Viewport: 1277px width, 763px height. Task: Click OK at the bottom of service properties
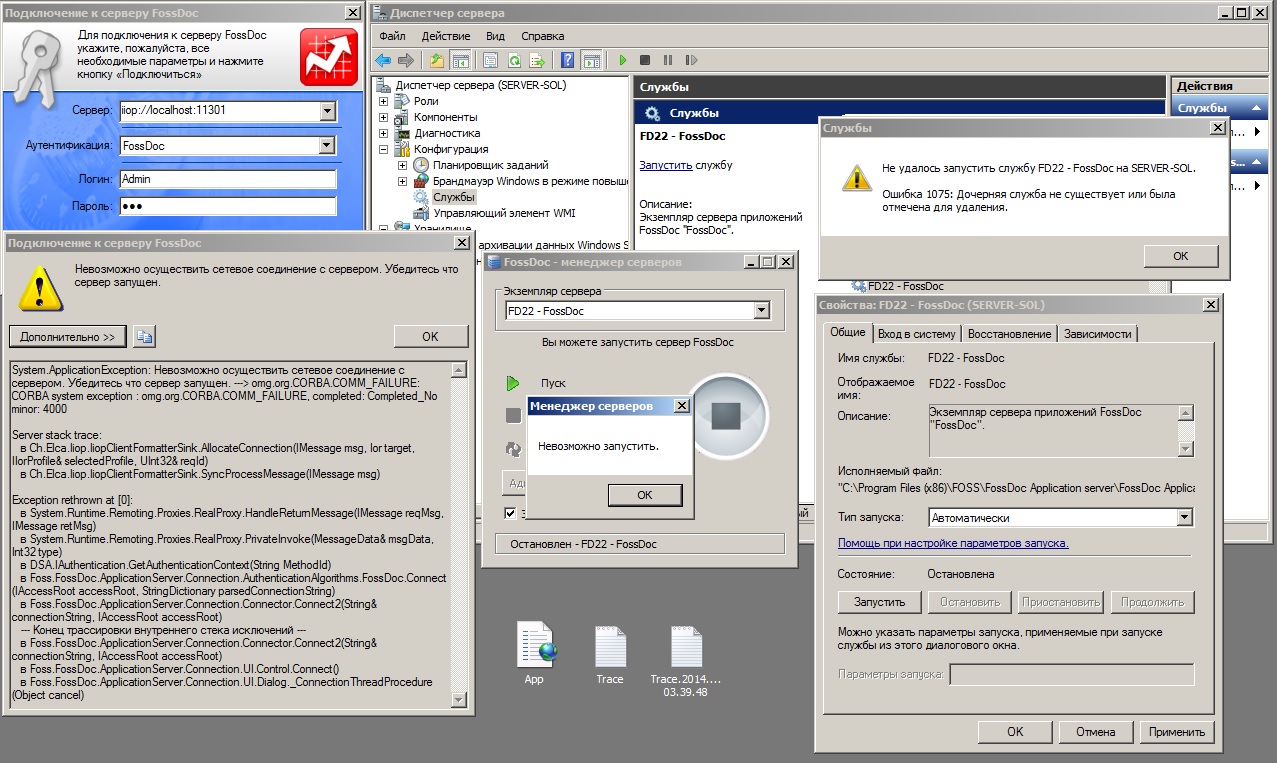[1015, 732]
